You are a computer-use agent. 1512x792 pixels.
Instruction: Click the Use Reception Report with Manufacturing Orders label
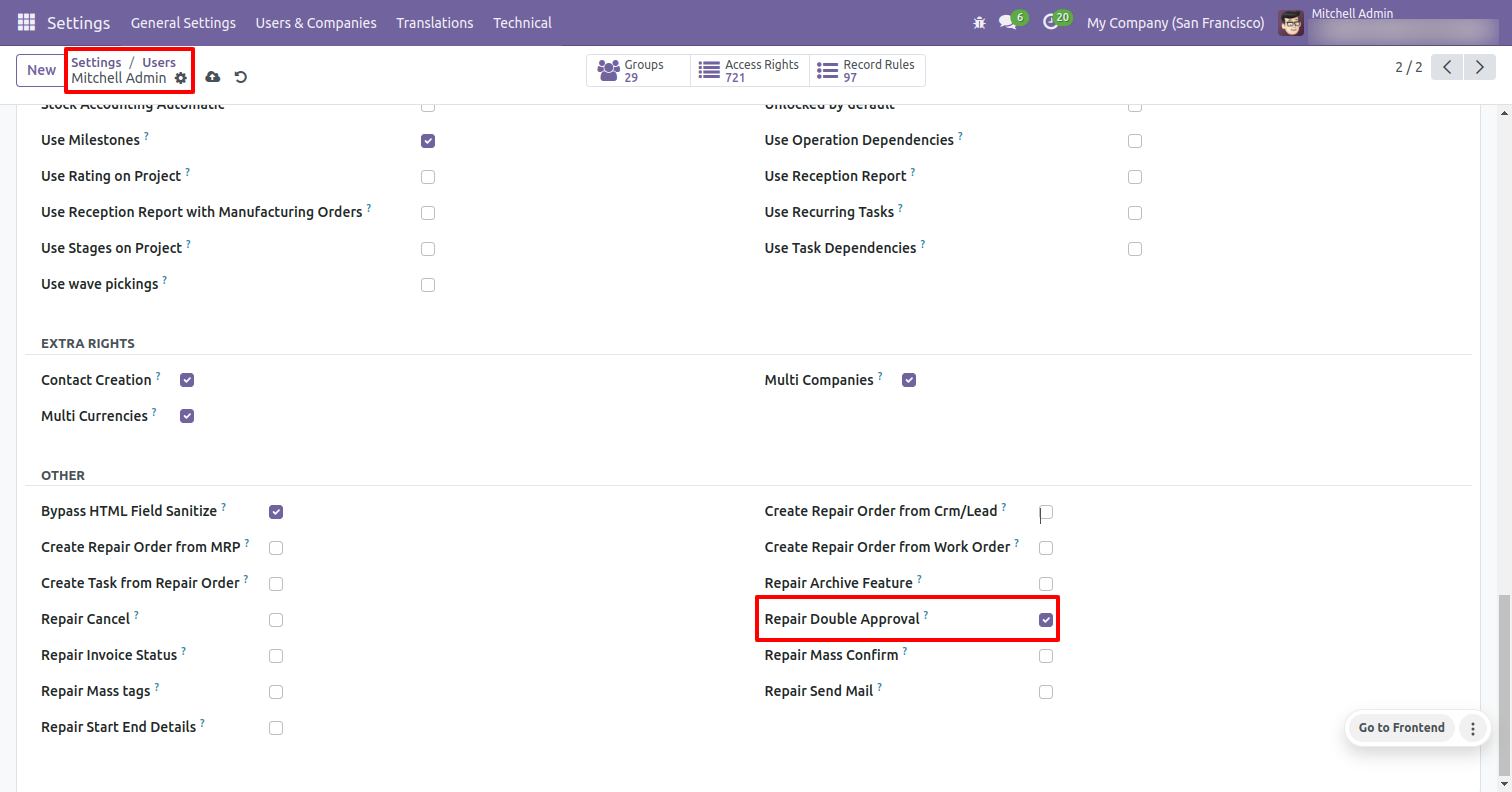201,212
